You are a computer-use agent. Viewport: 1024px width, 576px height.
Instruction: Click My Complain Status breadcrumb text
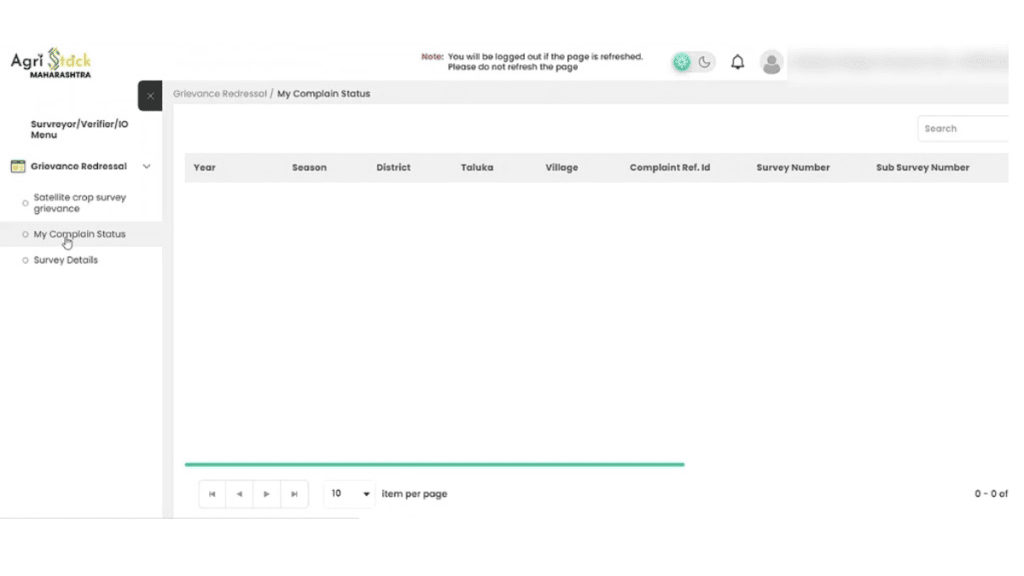[323, 93]
